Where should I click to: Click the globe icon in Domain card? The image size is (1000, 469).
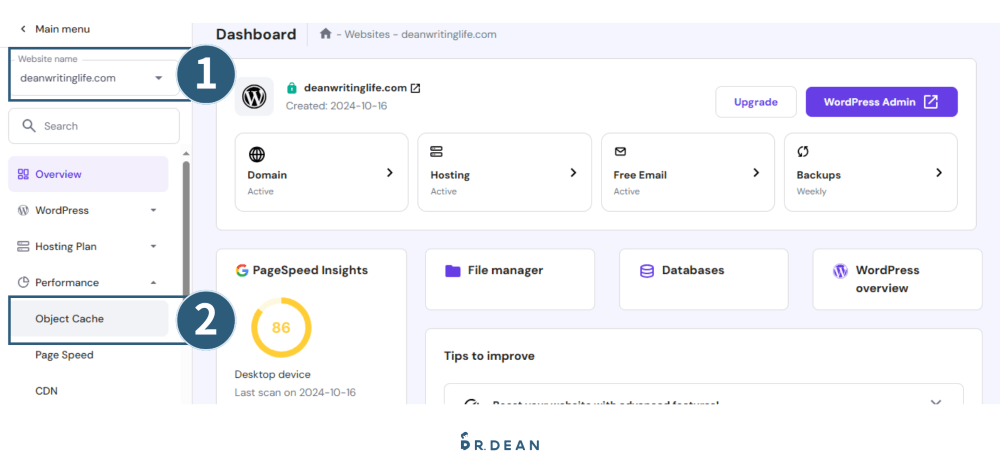257,154
